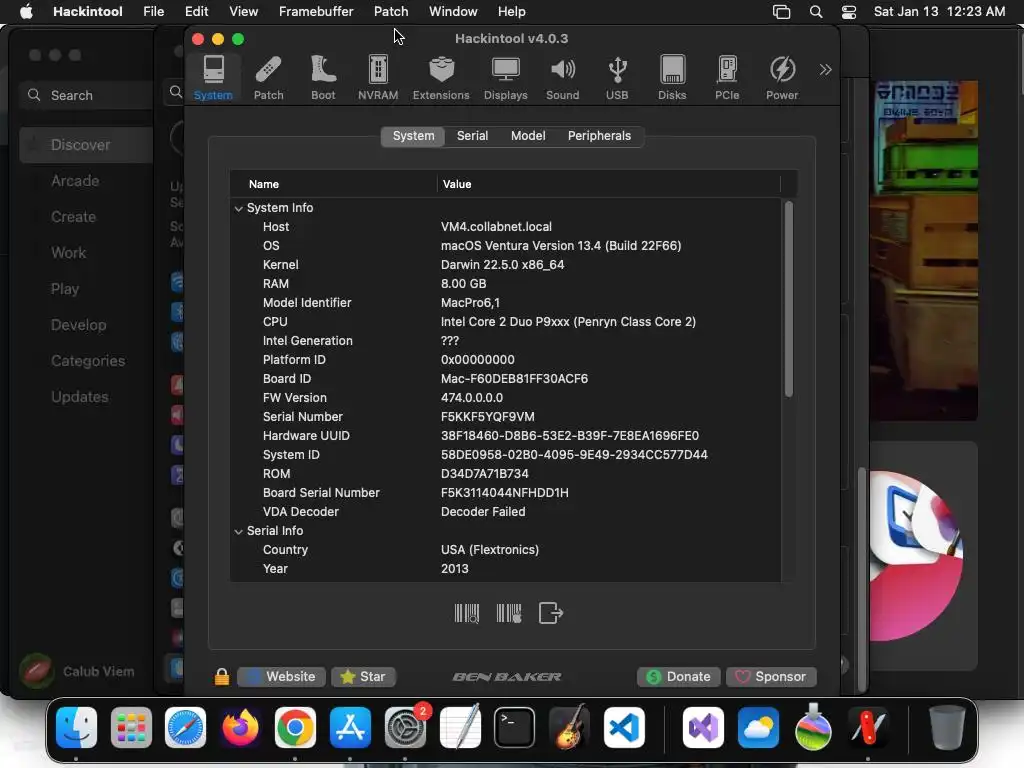Switch to the Peripherals sub-tab
The width and height of the screenshot is (1024, 768).
coord(599,136)
